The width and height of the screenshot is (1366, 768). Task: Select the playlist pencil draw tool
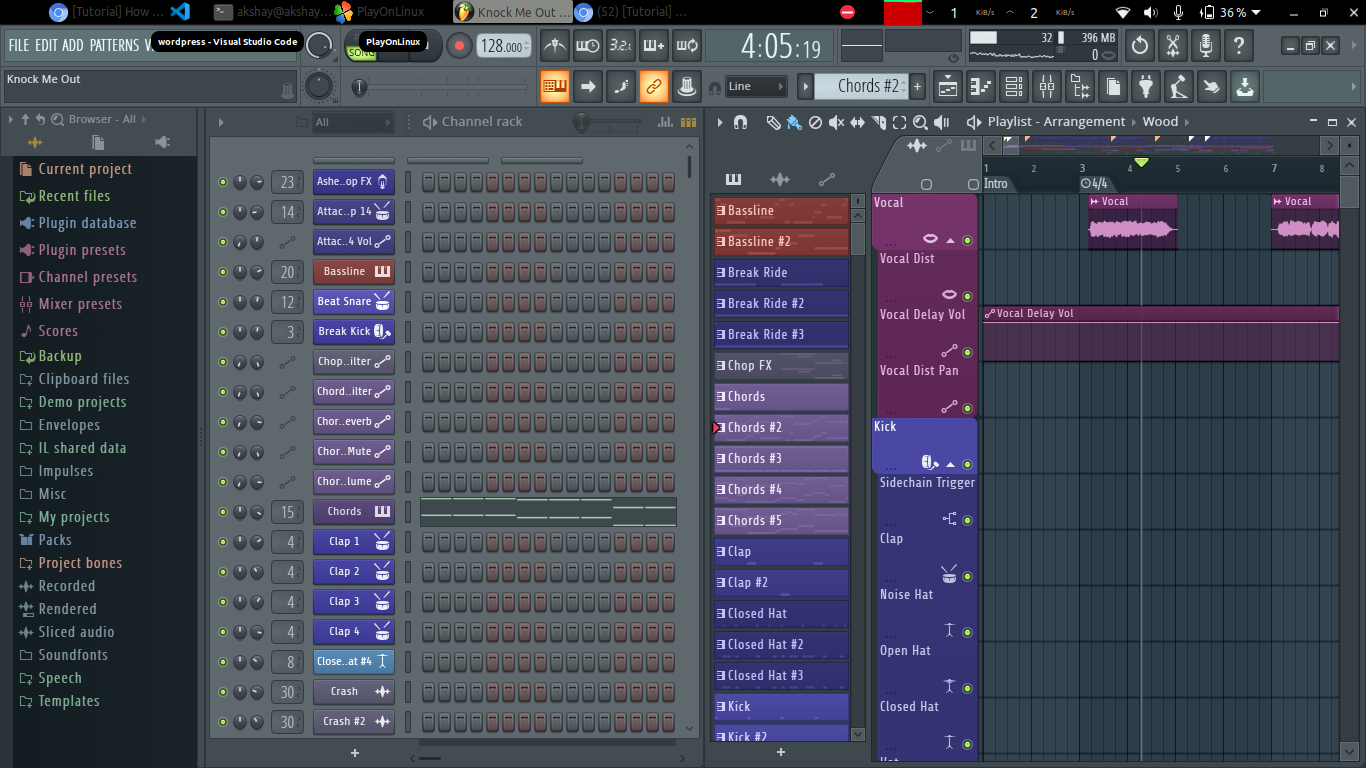click(773, 122)
